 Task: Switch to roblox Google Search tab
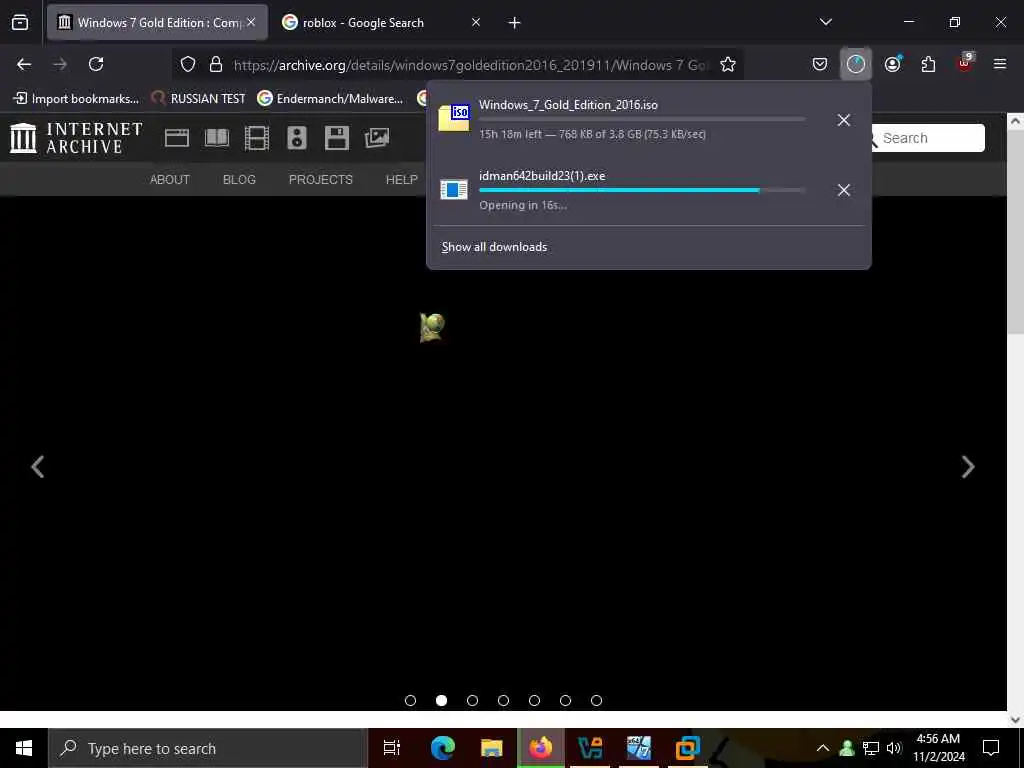point(363,23)
